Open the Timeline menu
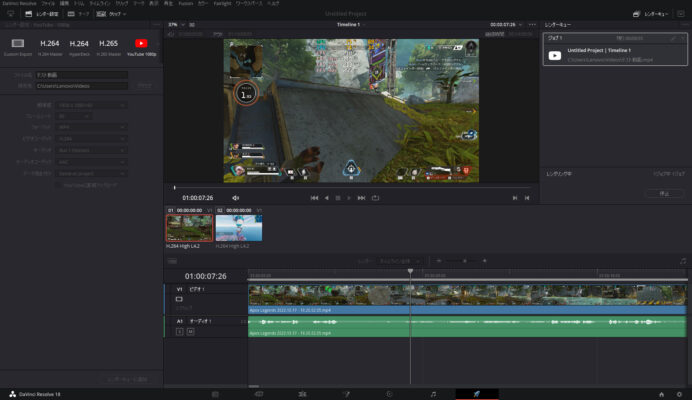The image size is (692, 400). click(x=100, y=3)
